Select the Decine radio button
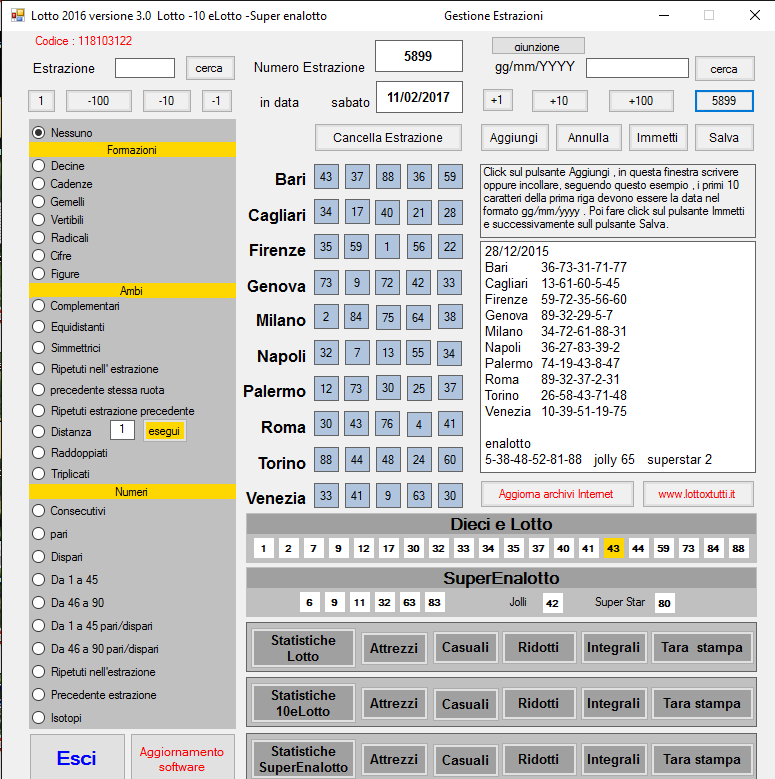The height and width of the screenshot is (779, 775). 39,166
